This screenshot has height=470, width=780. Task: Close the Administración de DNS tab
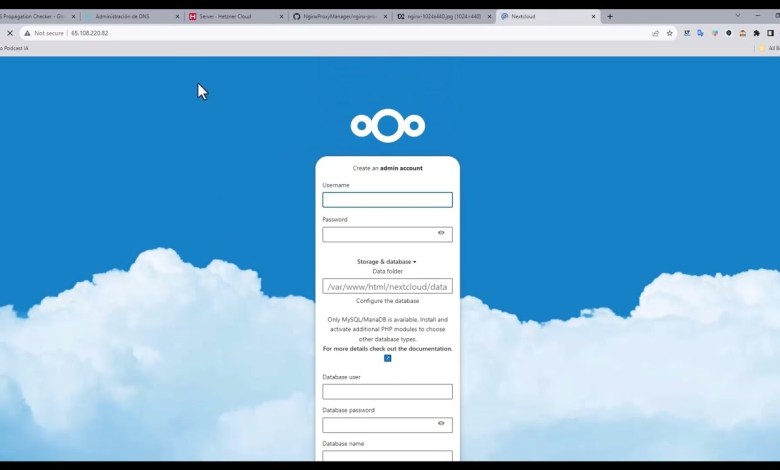[177, 16]
